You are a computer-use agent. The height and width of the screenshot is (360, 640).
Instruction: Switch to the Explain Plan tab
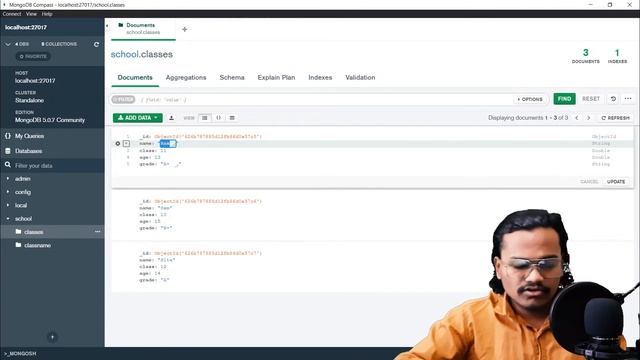tap(276, 78)
